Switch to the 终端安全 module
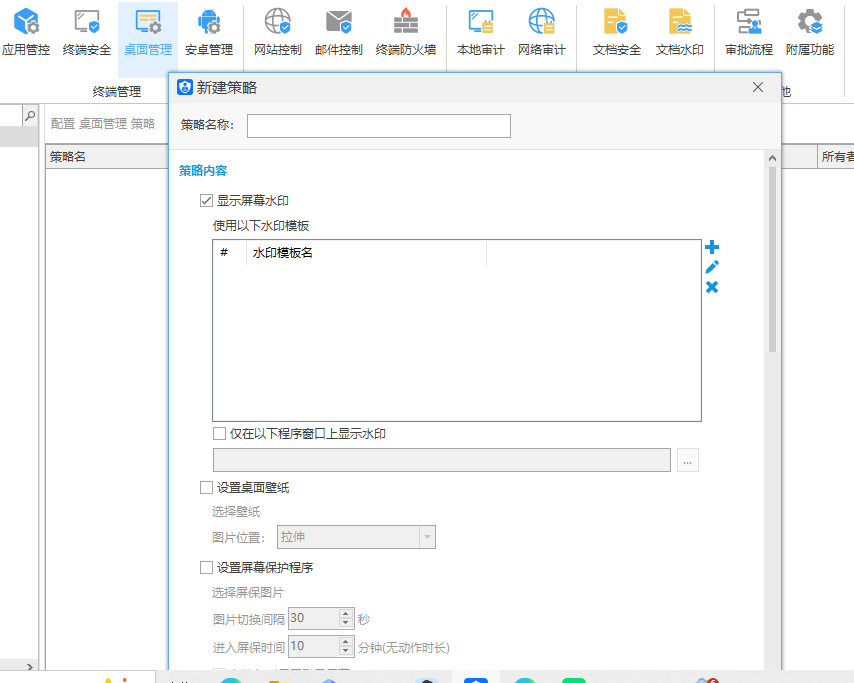Viewport: 854px width, 683px height. tap(86, 30)
